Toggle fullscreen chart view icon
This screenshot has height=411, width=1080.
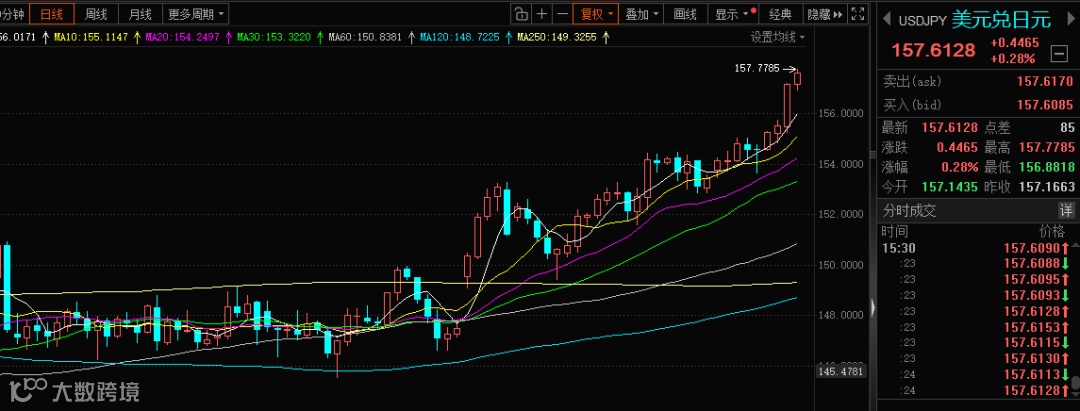pyautogui.click(x=858, y=14)
